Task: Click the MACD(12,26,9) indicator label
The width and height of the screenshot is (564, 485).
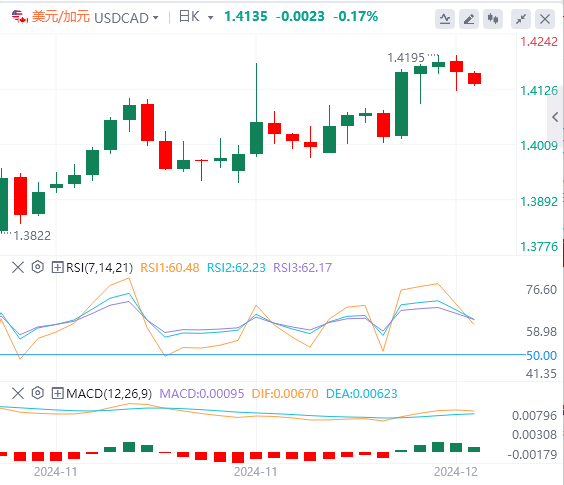Action: (x=109, y=394)
